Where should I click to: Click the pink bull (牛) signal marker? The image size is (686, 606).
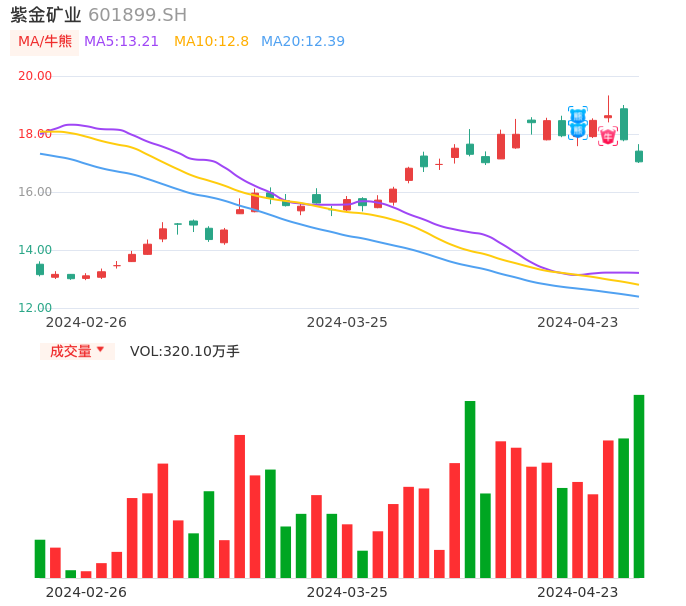coord(608,137)
